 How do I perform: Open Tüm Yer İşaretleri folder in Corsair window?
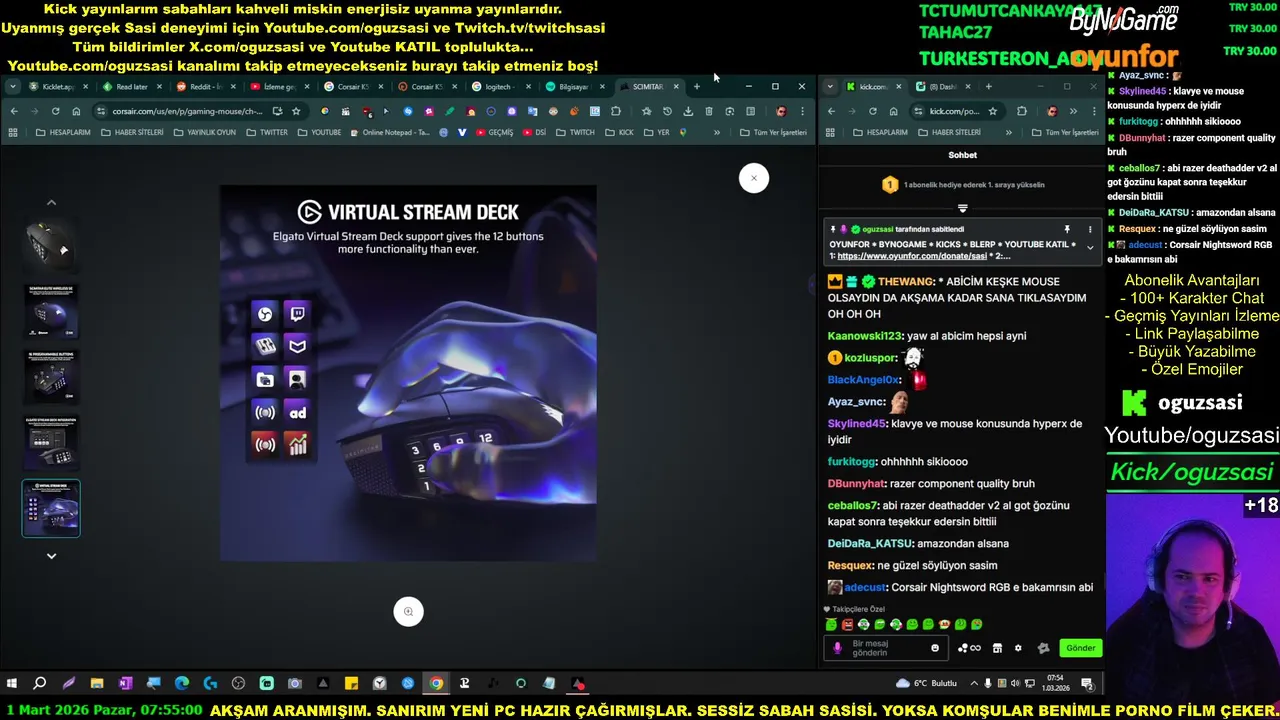773,132
